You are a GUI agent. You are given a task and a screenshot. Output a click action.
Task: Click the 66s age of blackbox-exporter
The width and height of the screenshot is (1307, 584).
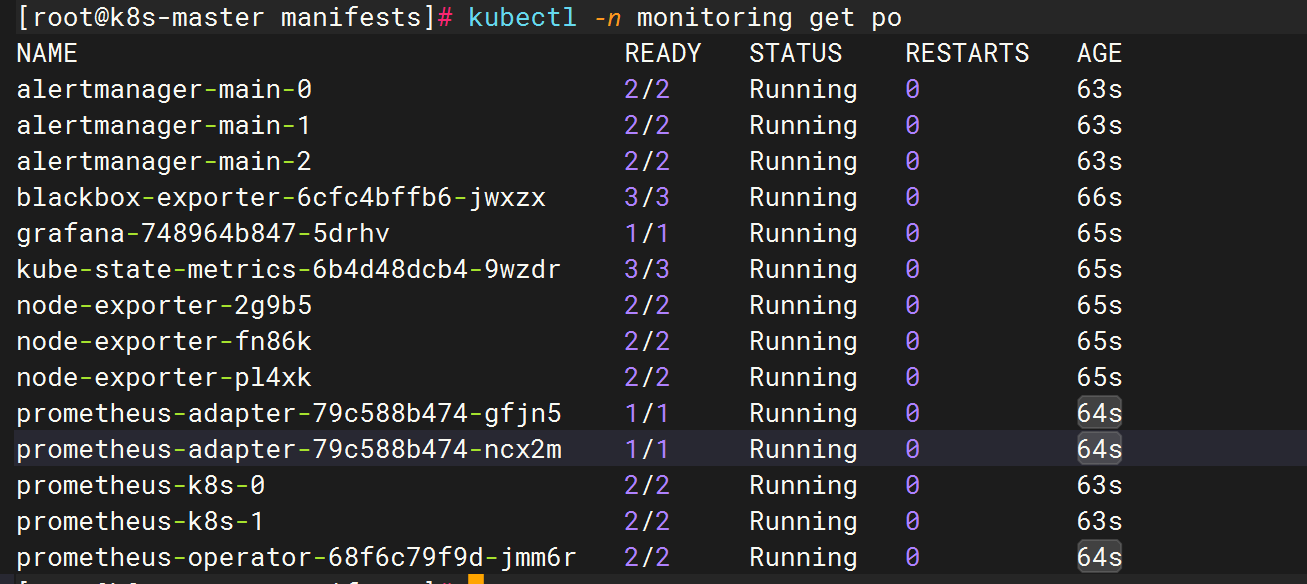[x=1100, y=198]
